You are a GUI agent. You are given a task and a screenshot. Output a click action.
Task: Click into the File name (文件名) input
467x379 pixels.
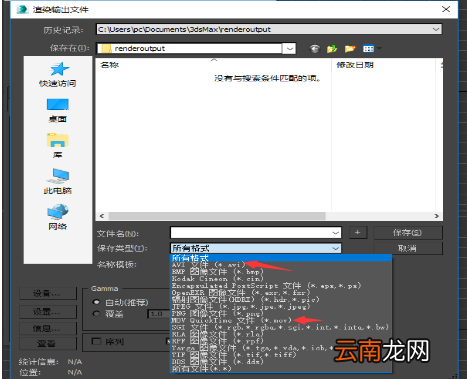tap(251, 233)
